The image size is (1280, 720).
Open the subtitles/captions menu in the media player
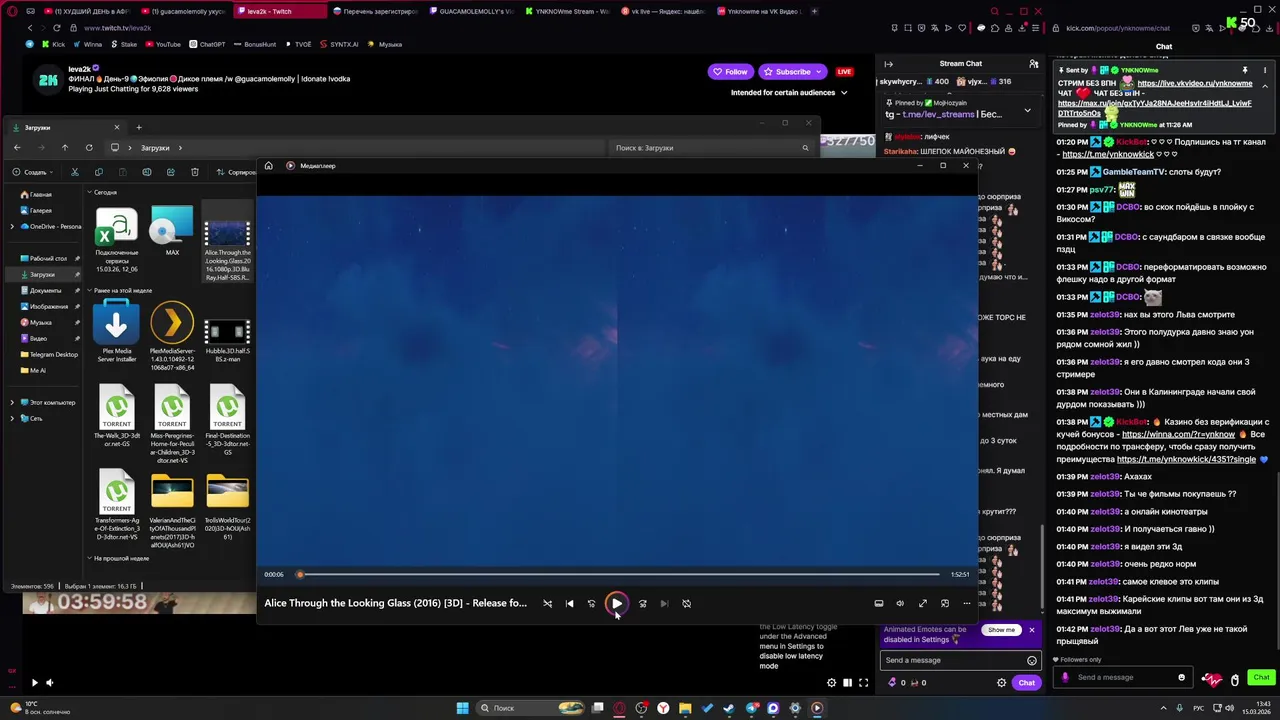pos(879,603)
